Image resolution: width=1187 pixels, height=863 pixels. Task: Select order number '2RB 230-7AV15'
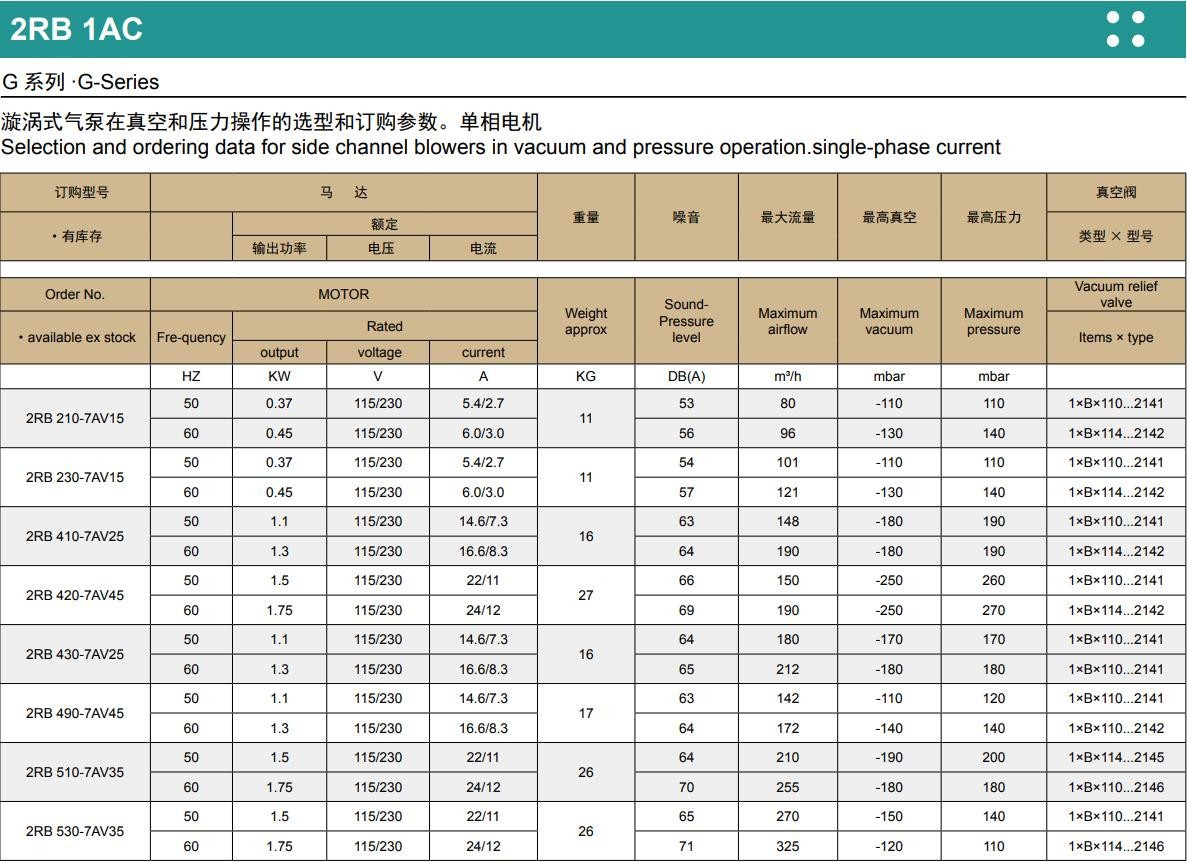[75, 477]
